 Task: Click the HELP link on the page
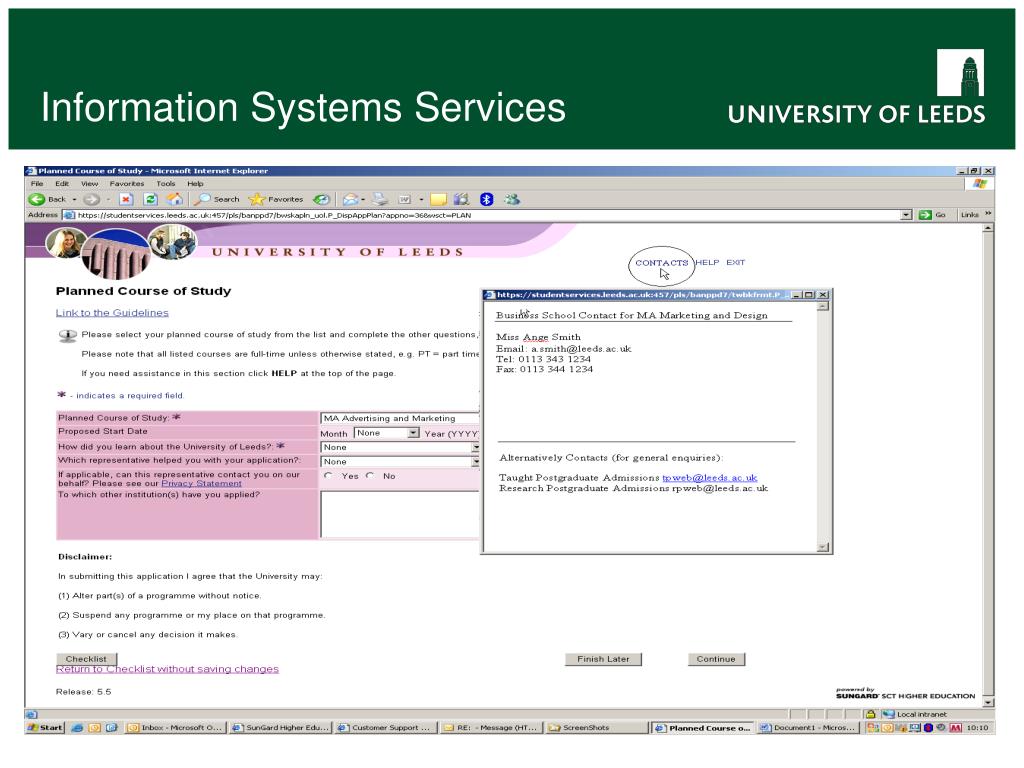coord(707,262)
